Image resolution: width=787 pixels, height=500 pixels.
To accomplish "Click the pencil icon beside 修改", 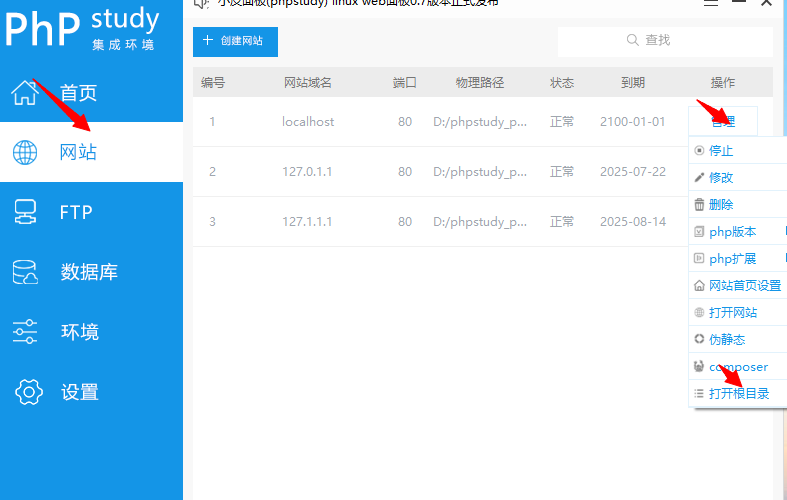I will (x=699, y=177).
